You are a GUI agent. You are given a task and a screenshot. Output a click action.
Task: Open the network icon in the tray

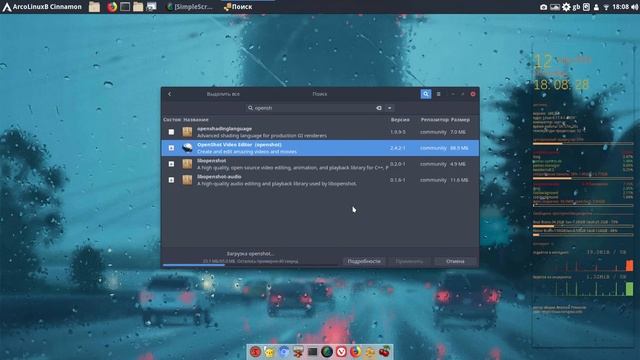pyautogui.click(x=606, y=7)
